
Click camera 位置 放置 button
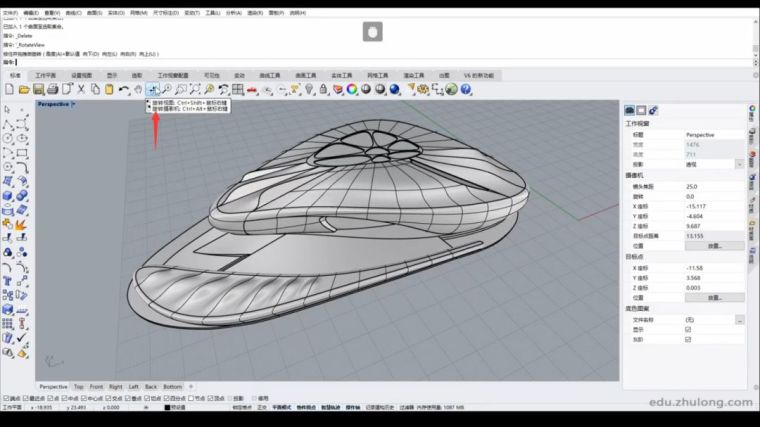click(x=715, y=246)
